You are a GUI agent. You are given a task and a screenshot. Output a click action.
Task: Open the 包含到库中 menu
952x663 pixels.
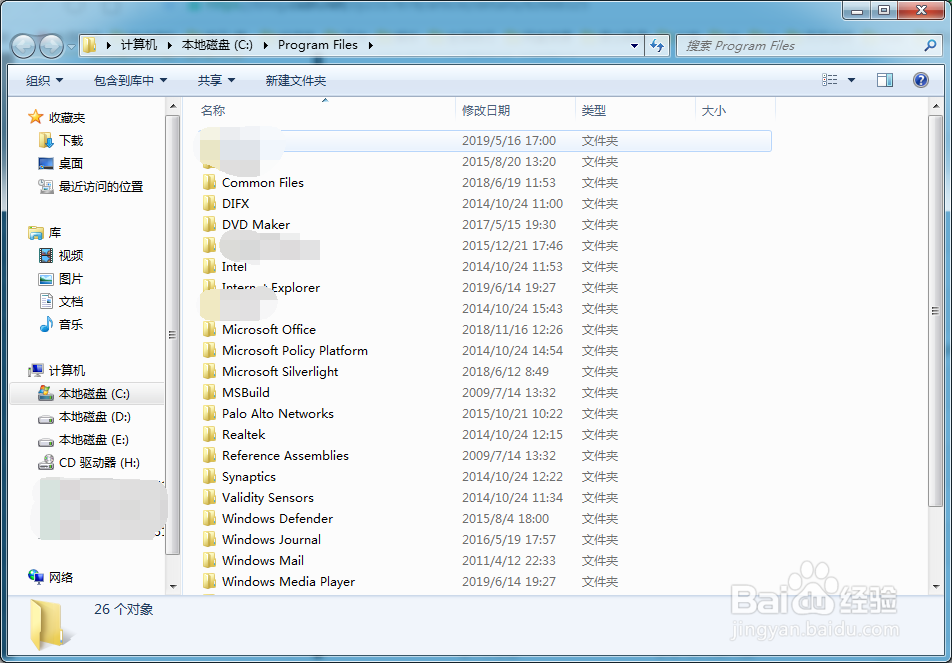pos(130,80)
